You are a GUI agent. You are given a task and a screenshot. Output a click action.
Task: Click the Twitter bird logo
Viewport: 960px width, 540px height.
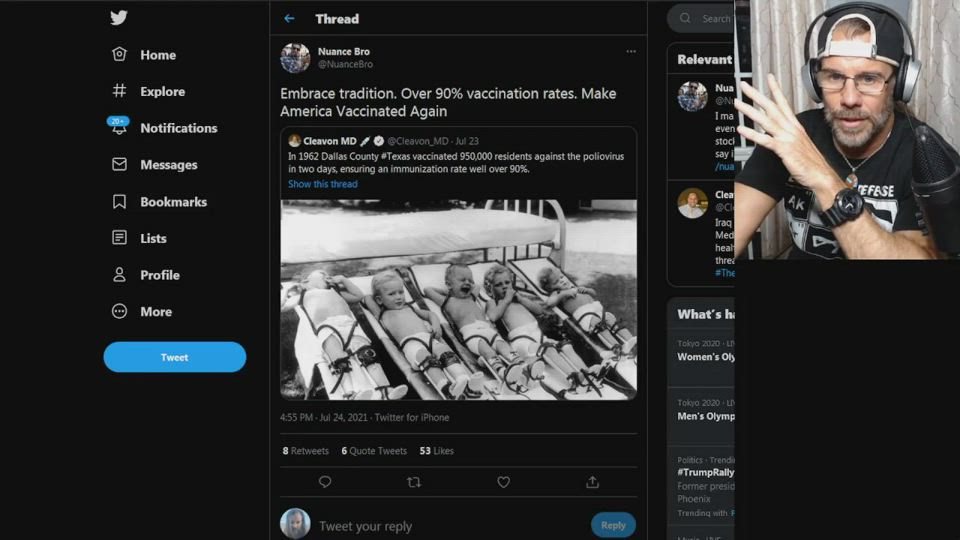119,18
